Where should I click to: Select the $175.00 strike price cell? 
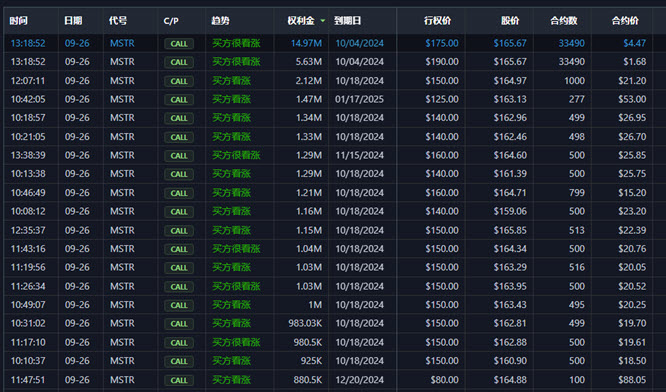[442, 43]
